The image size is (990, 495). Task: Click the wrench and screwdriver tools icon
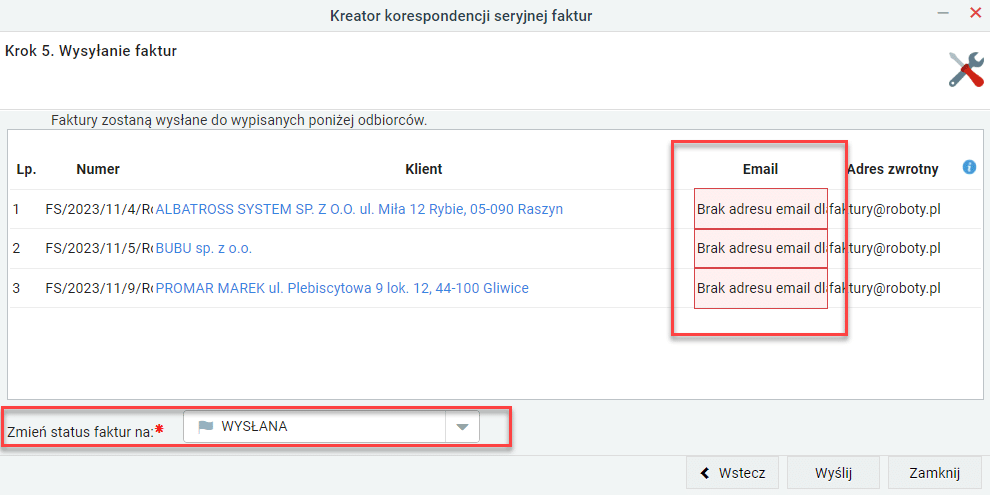(967, 69)
